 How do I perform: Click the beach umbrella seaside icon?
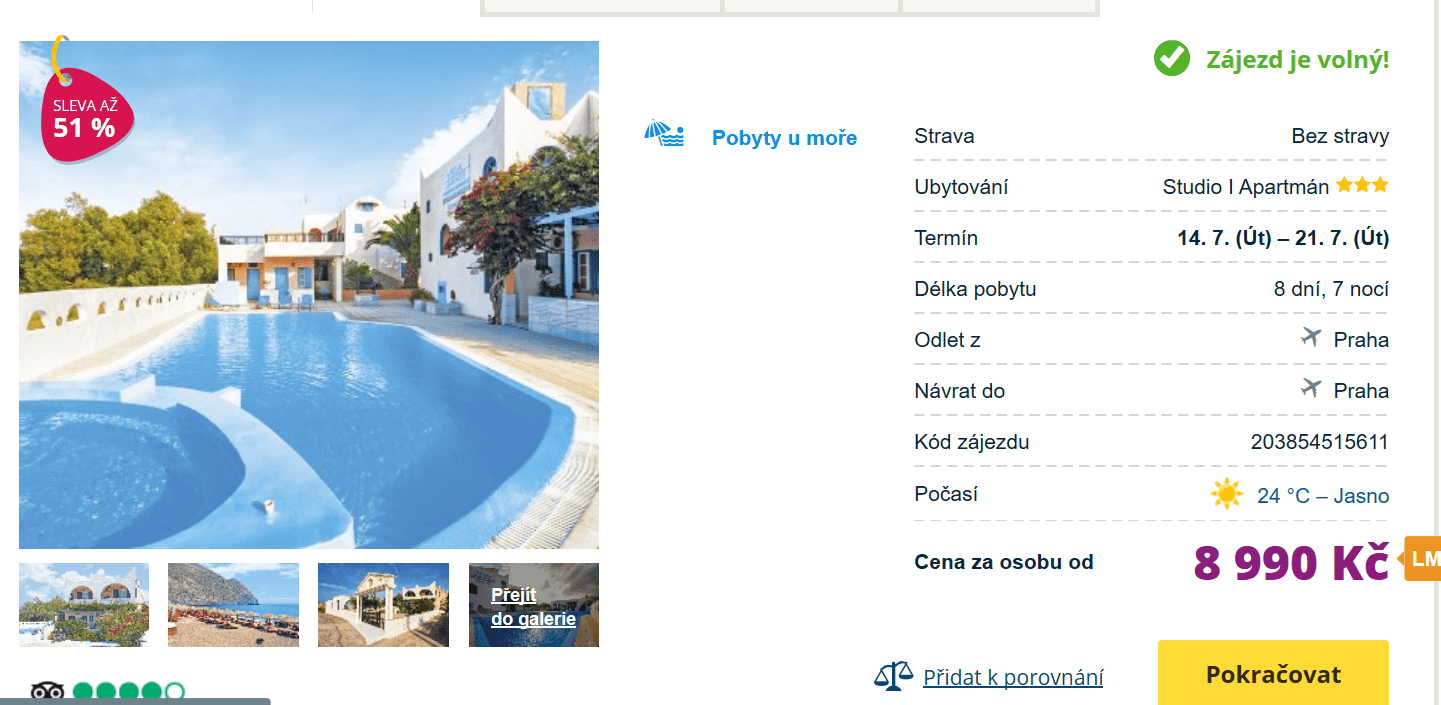pyautogui.click(x=664, y=135)
